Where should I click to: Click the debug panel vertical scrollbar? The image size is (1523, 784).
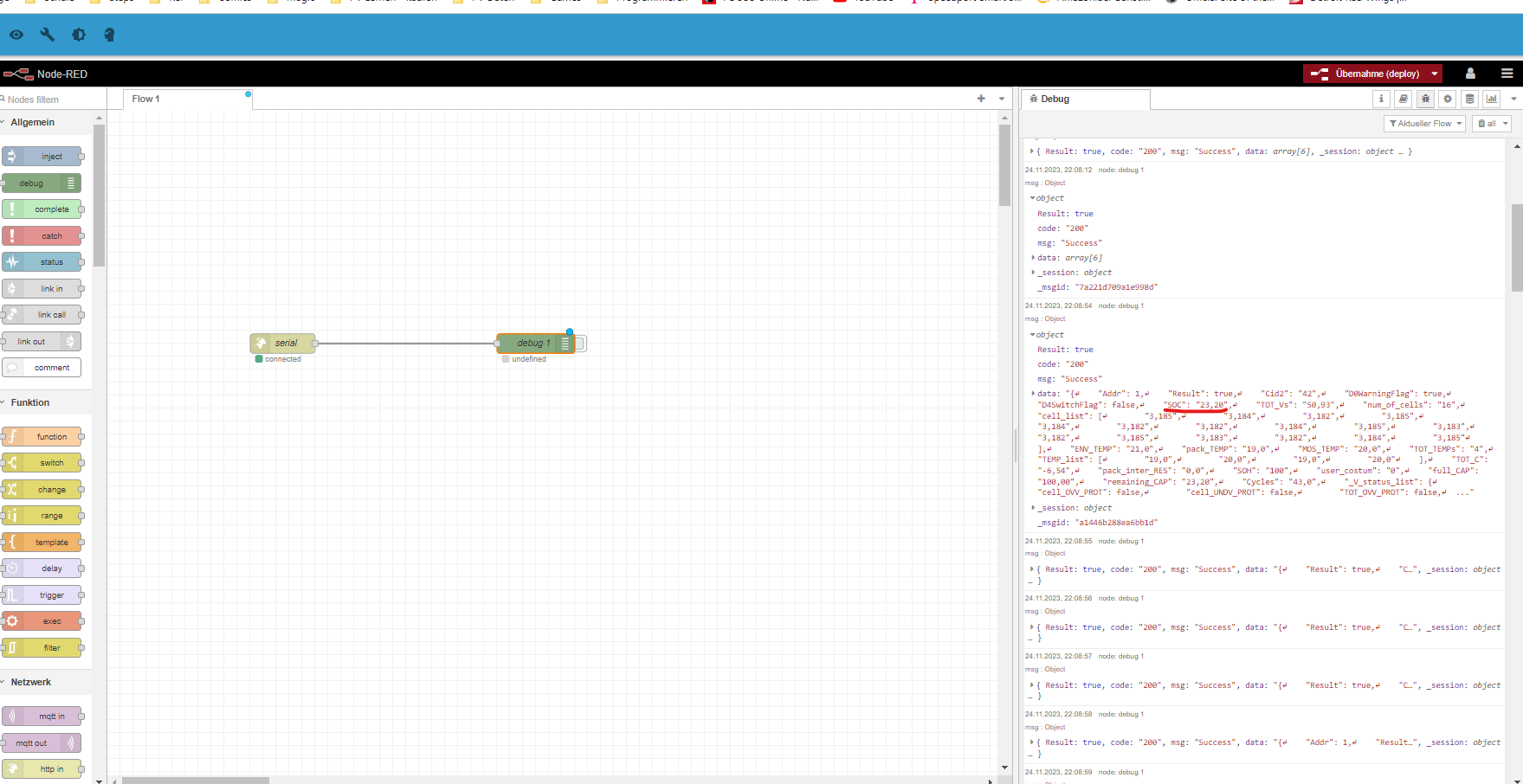pos(1517,247)
